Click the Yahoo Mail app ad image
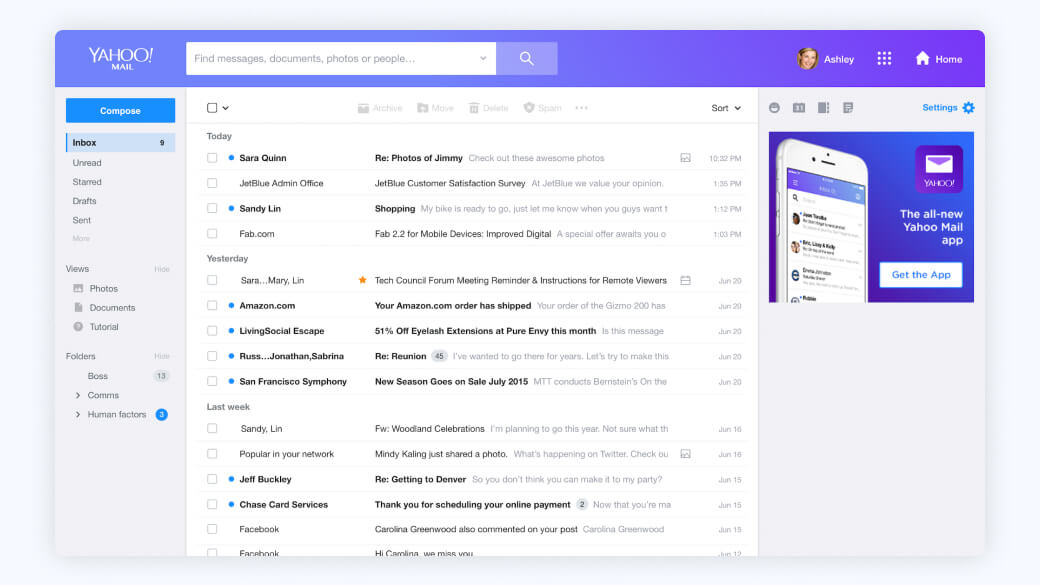The width and height of the screenshot is (1040, 585). coord(871,217)
